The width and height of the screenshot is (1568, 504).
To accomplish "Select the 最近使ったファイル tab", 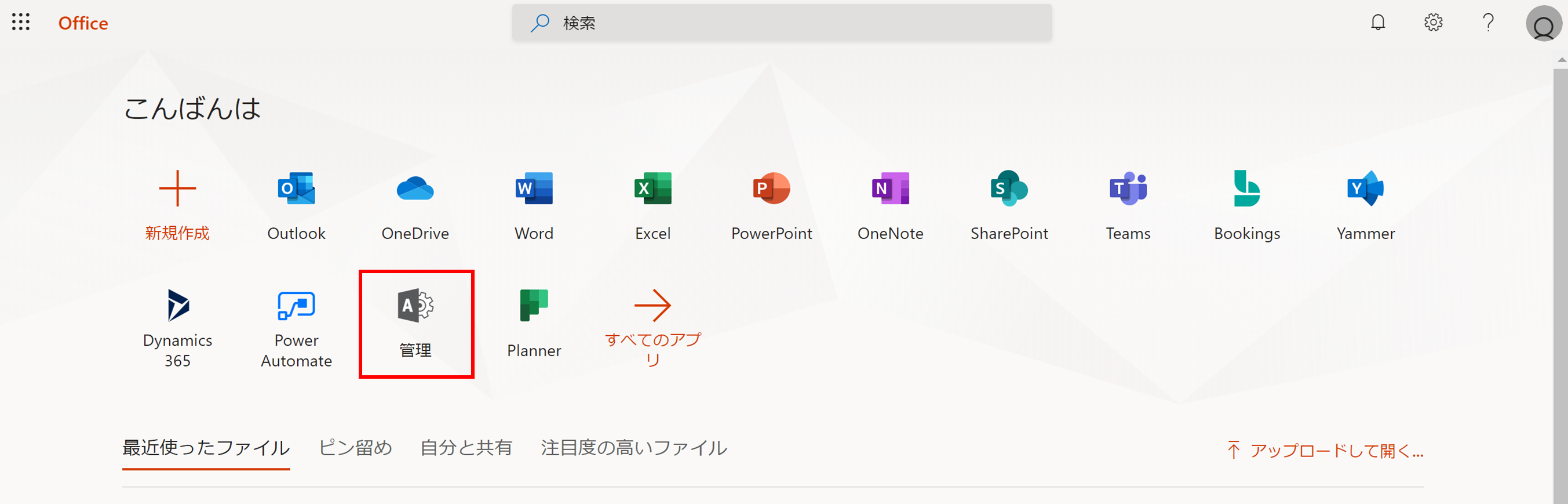I will click(x=206, y=448).
